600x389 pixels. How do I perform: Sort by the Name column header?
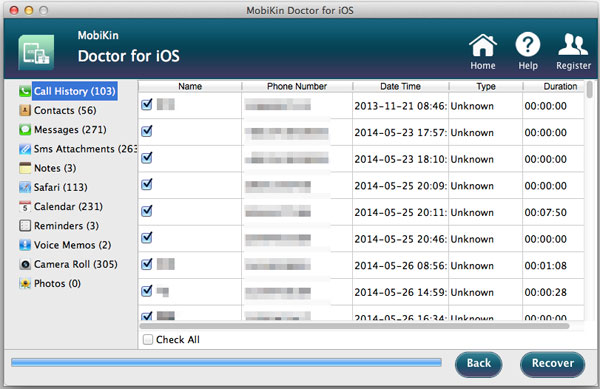pyautogui.click(x=190, y=86)
